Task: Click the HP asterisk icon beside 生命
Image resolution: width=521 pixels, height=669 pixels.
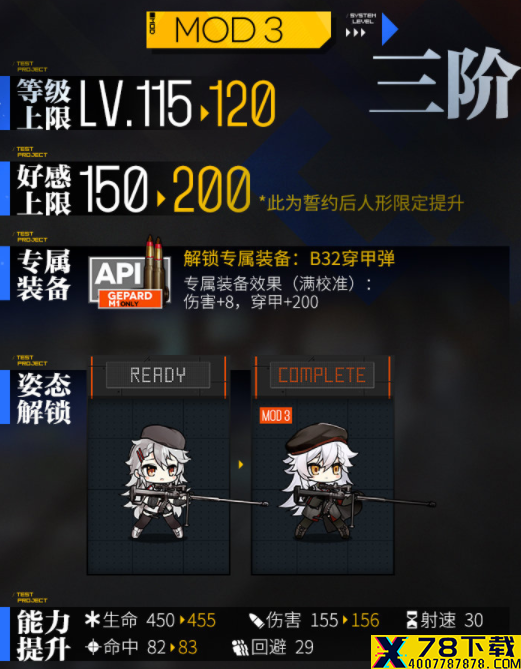Action: (x=92, y=619)
